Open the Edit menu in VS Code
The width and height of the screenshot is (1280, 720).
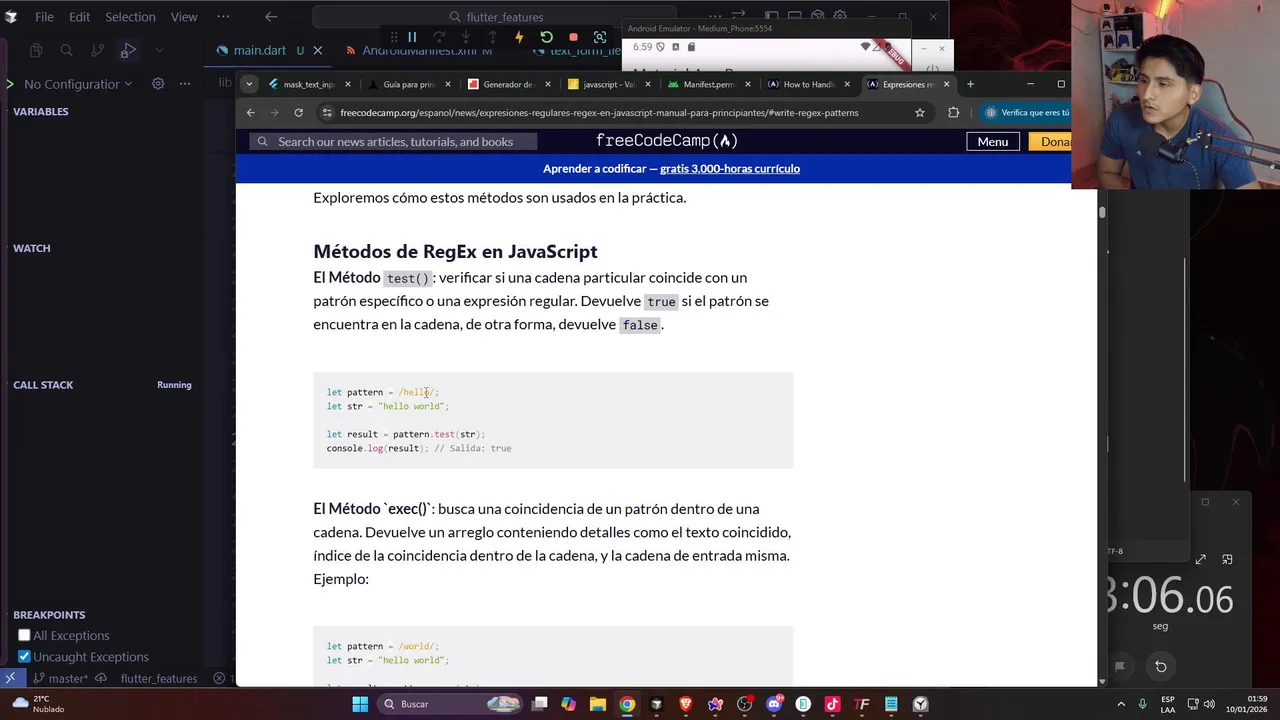[80, 17]
